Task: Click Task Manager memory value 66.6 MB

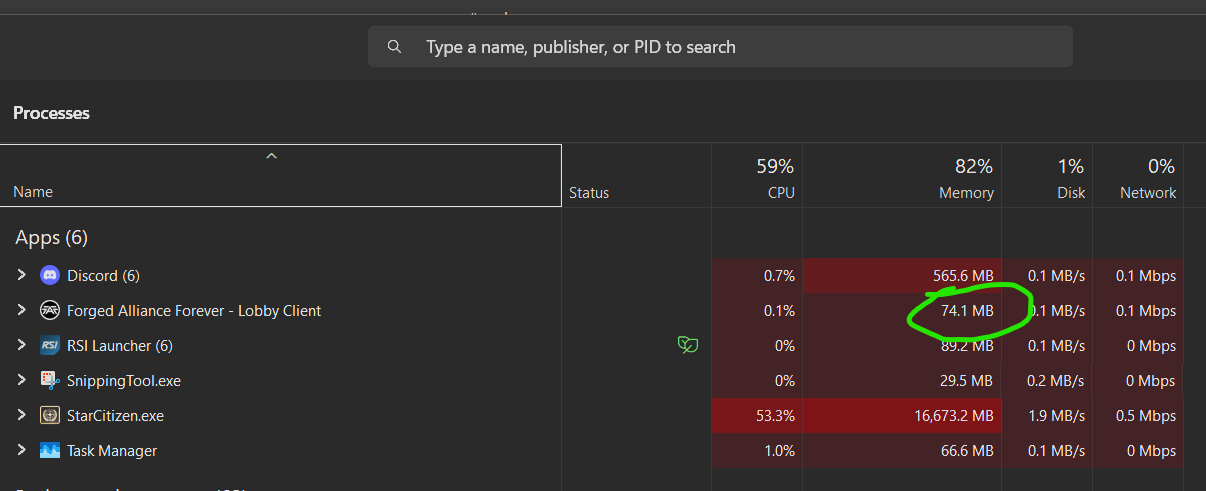Action: click(967, 451)
